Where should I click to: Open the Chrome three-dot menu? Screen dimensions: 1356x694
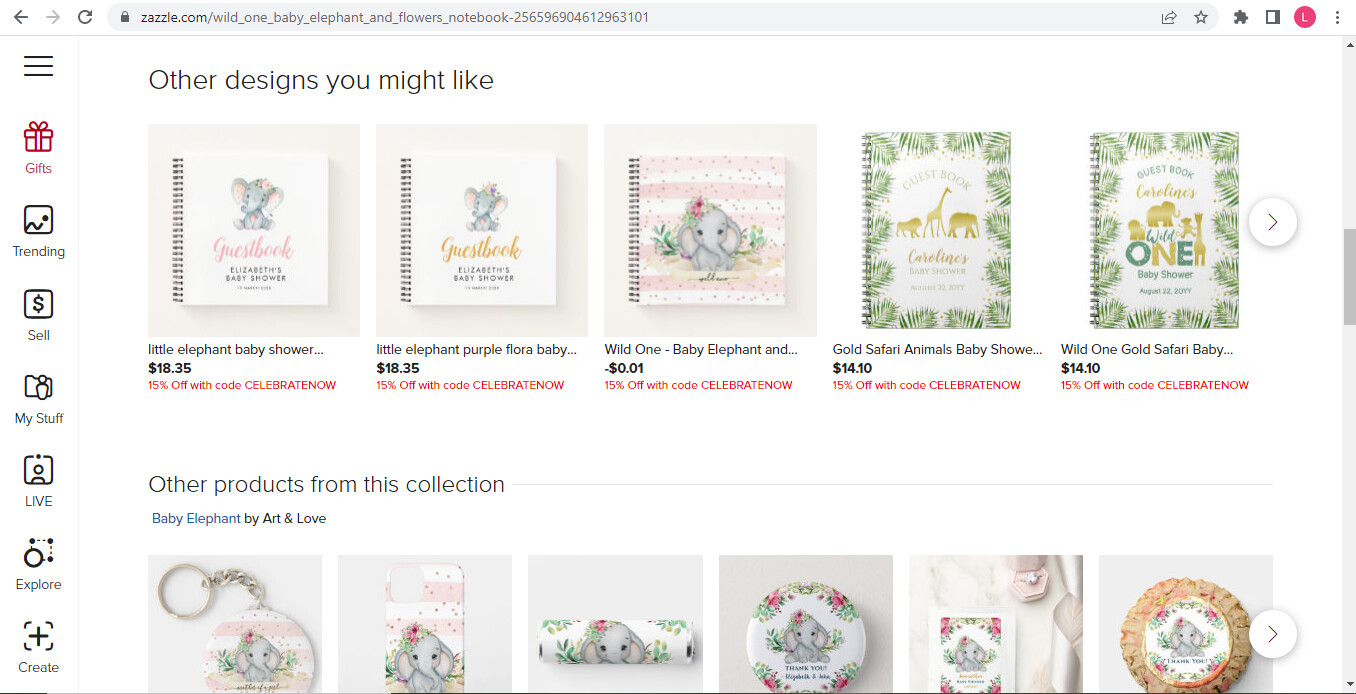tap(1337, 17)
